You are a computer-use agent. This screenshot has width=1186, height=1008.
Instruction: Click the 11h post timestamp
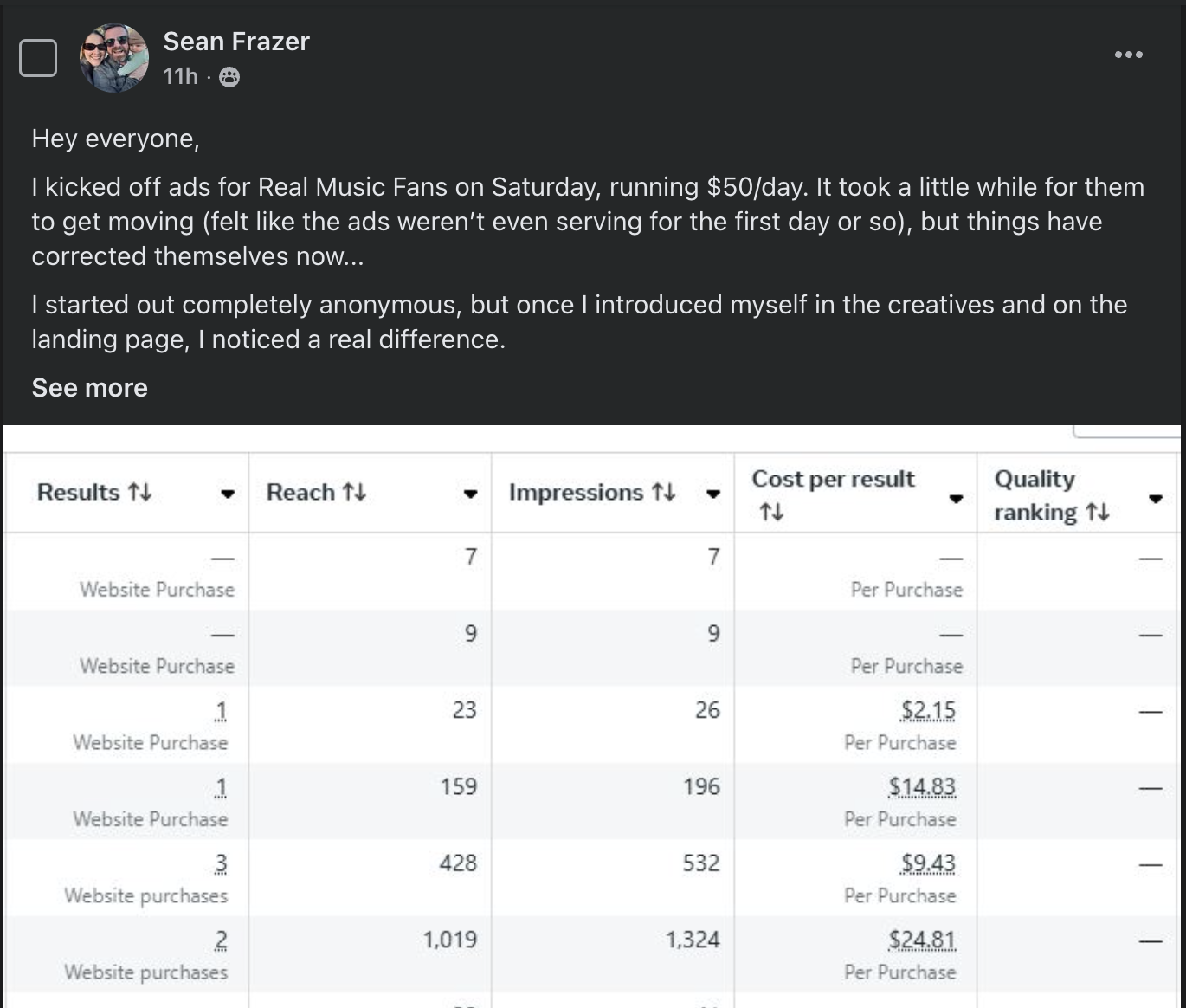pyautogui.click(x=180, y=77)
